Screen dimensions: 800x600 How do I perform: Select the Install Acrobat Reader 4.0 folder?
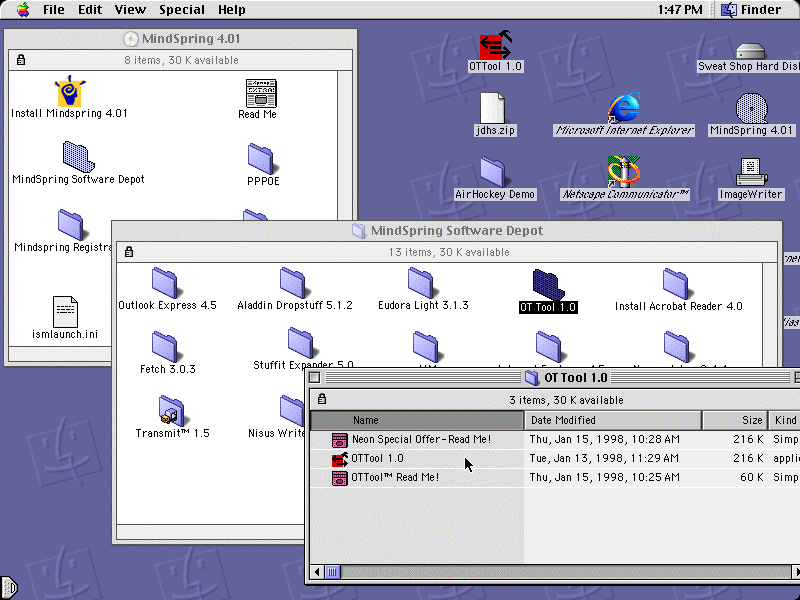(676, 283)
